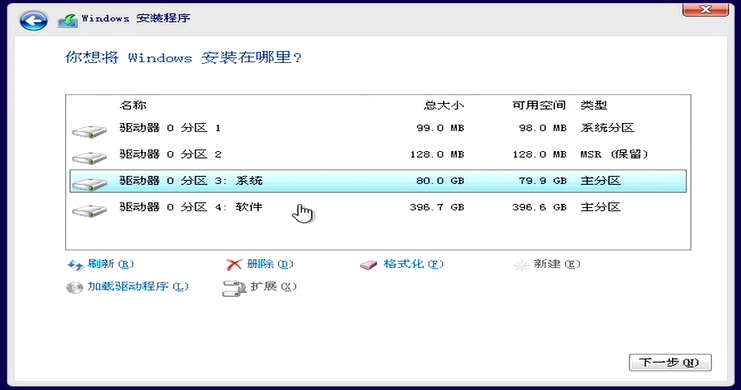Click the 总大小 column header

(x=444, y=105)
